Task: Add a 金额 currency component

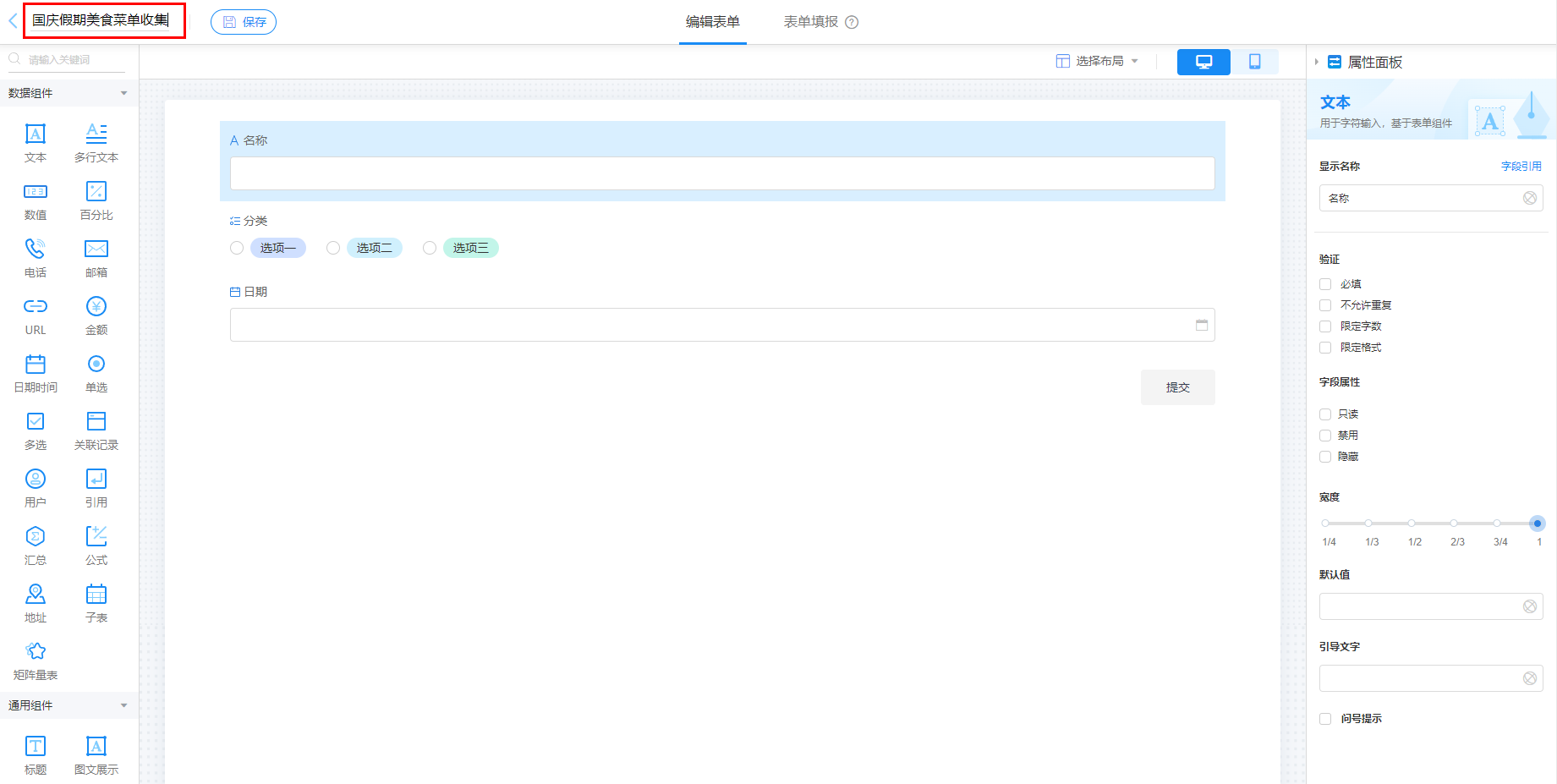Action: (96, 315)
